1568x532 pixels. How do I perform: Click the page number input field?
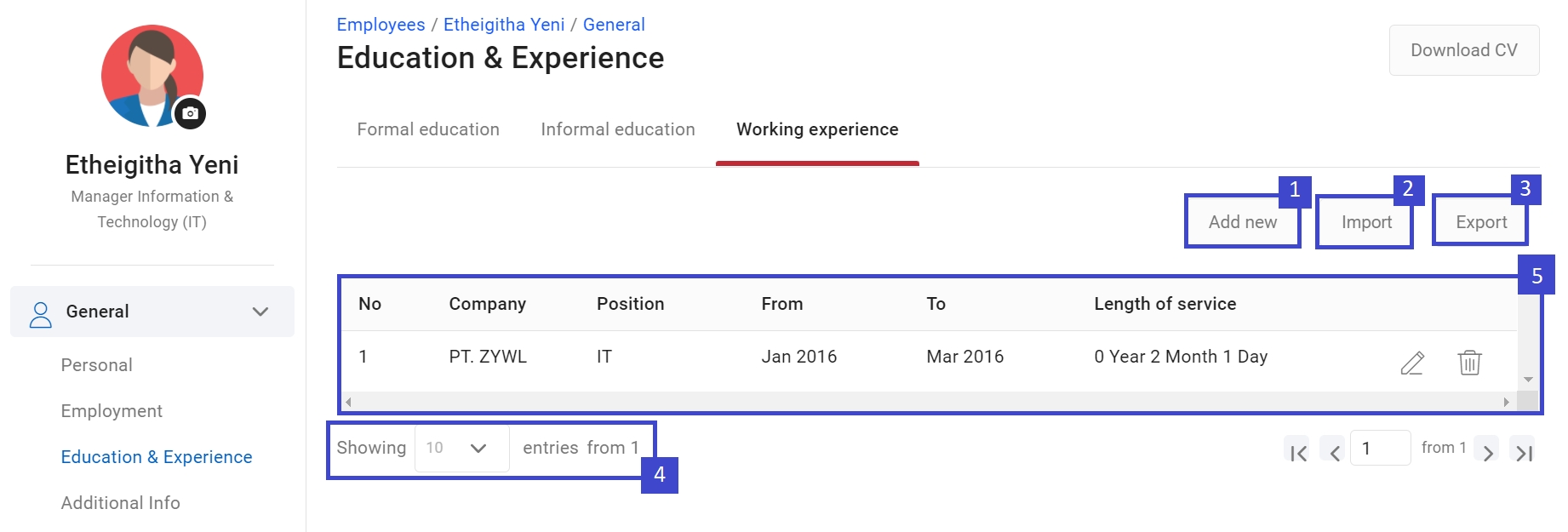[x=1380, y=448]
